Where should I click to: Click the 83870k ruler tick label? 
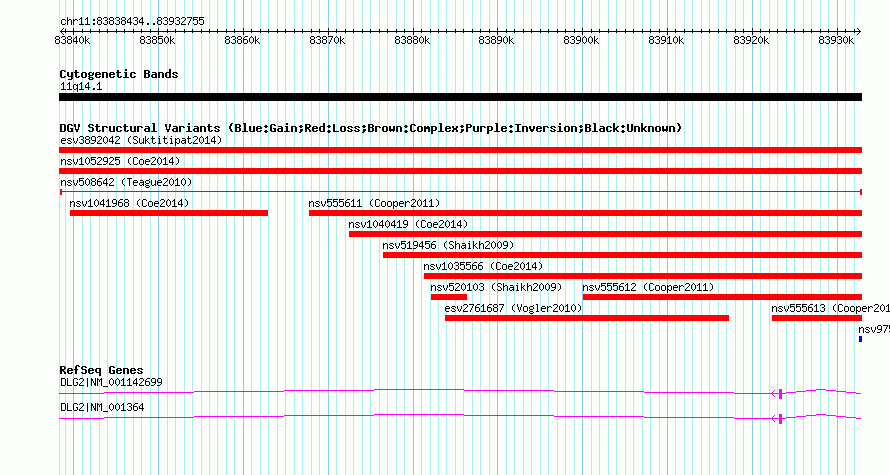pyautogui.click(x=327, y=40)
